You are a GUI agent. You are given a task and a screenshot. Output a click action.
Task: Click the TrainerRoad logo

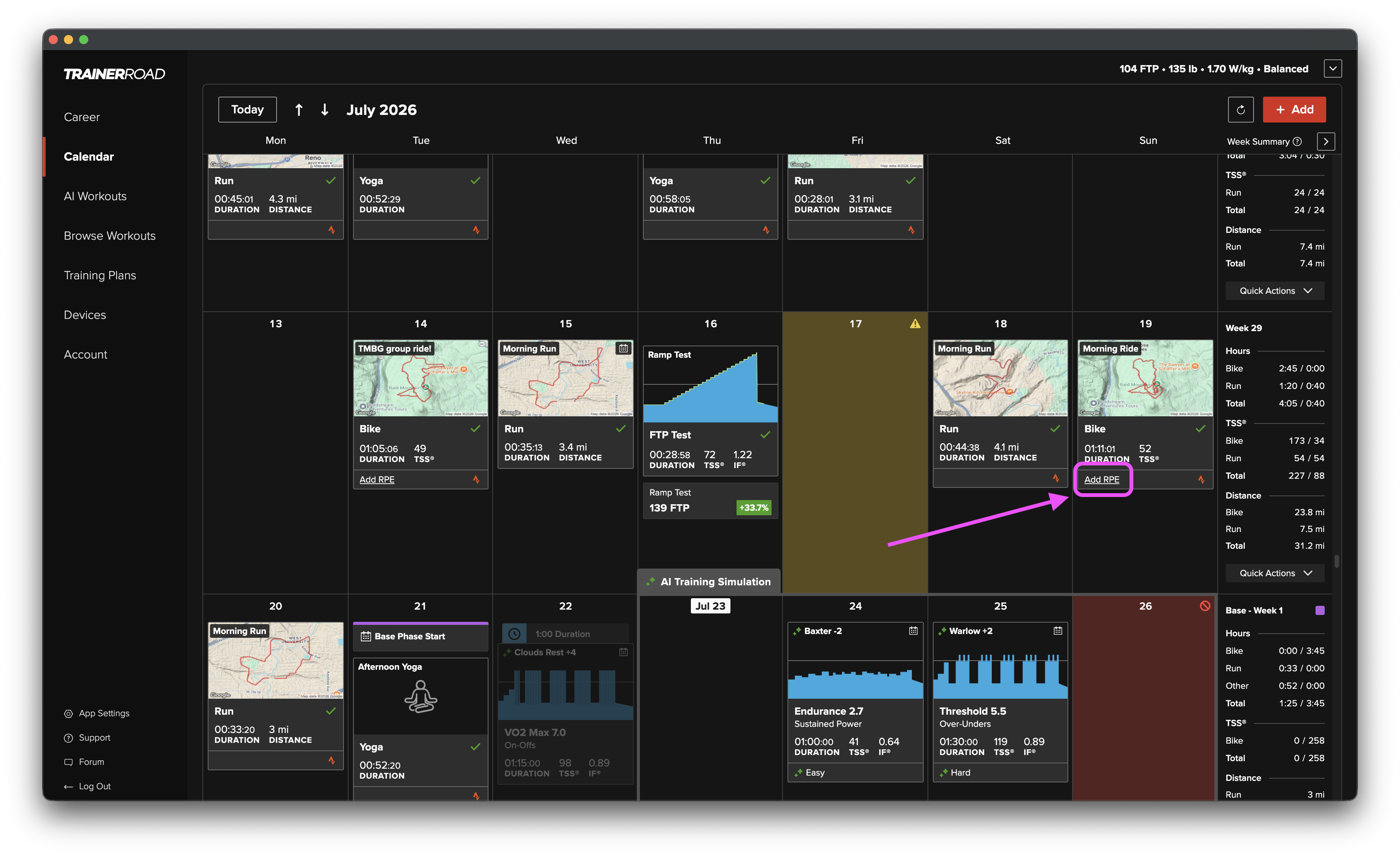point(114,74)
